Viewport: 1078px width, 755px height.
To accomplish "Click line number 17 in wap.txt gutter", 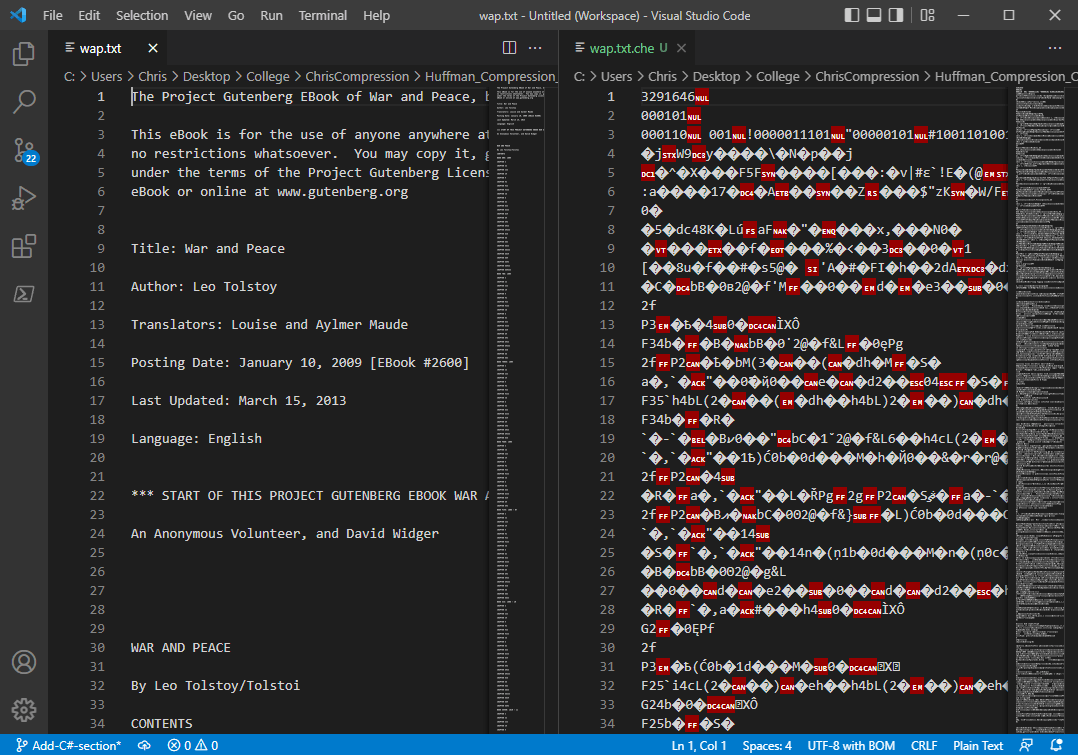I will (x=97, y=400).
